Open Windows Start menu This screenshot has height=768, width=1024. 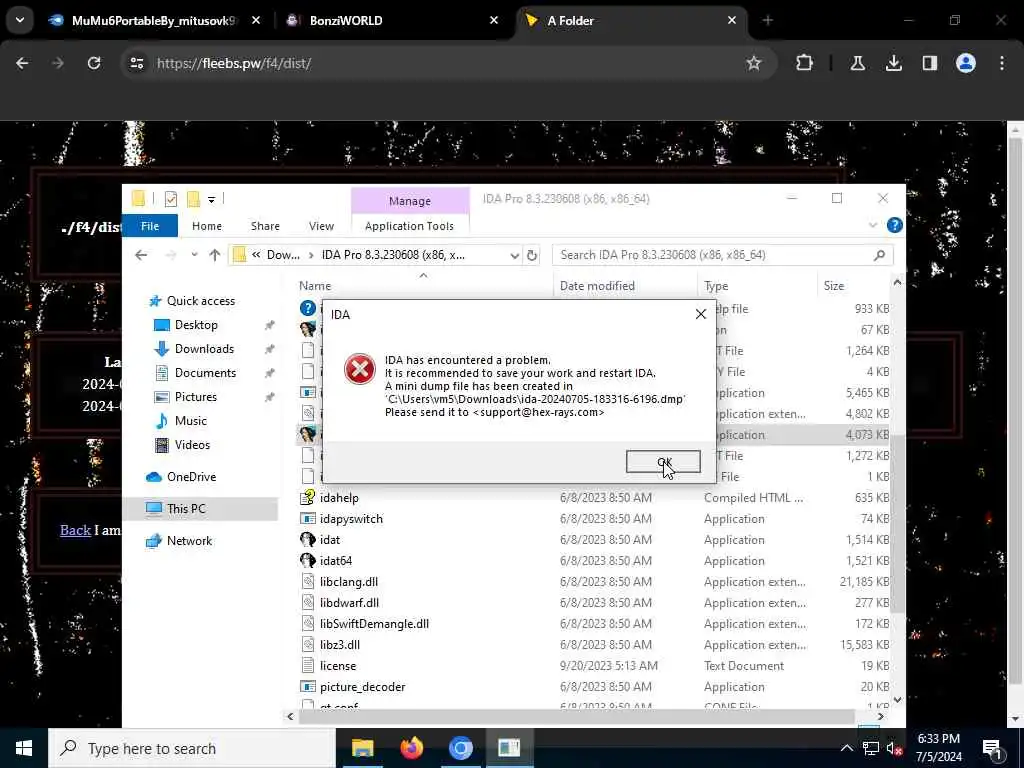pos(24,748)
